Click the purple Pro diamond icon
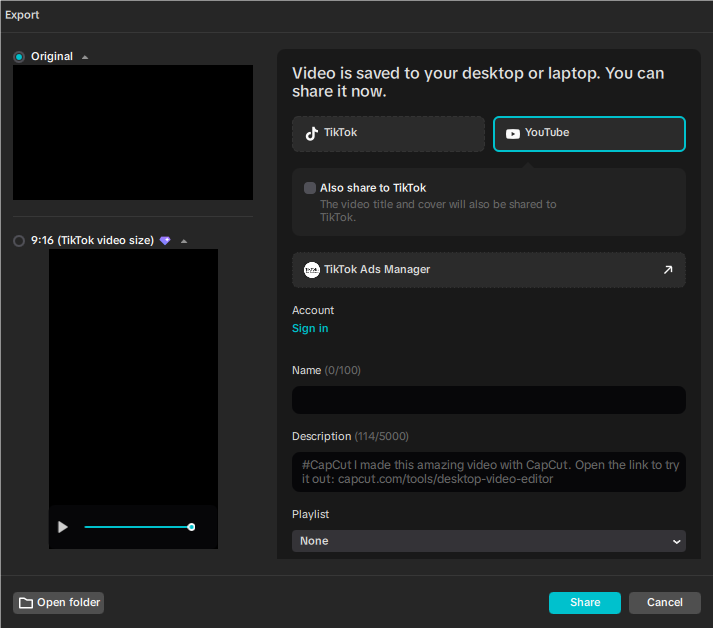The width and height of the screenshot is (713, 628). pyautogui.click(x=165, y=241)
